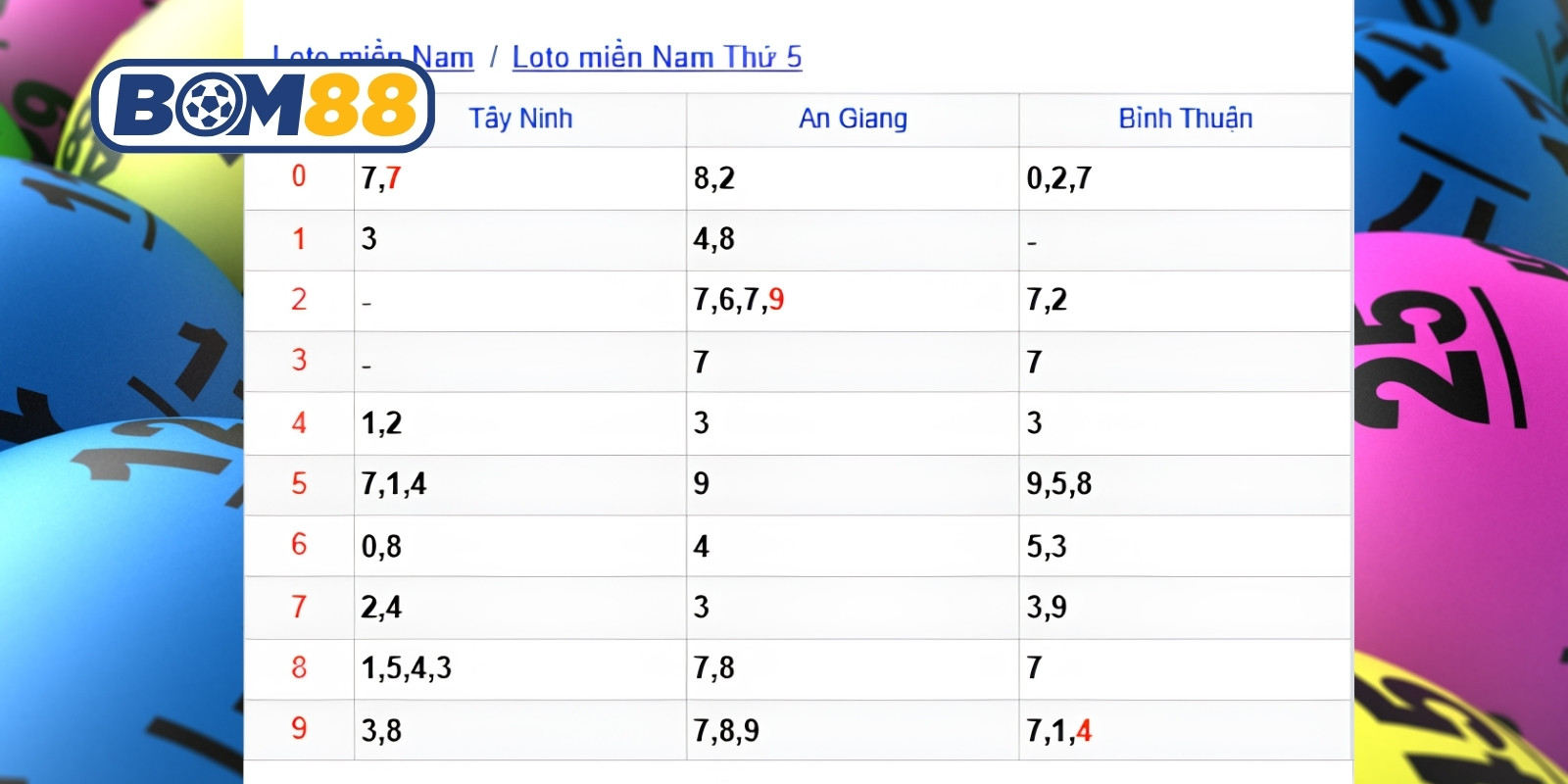Image resolution: width=1568 pixels, height=784 pixels.
Task: Select the Bình Thuận column header
Action: 1186,119
